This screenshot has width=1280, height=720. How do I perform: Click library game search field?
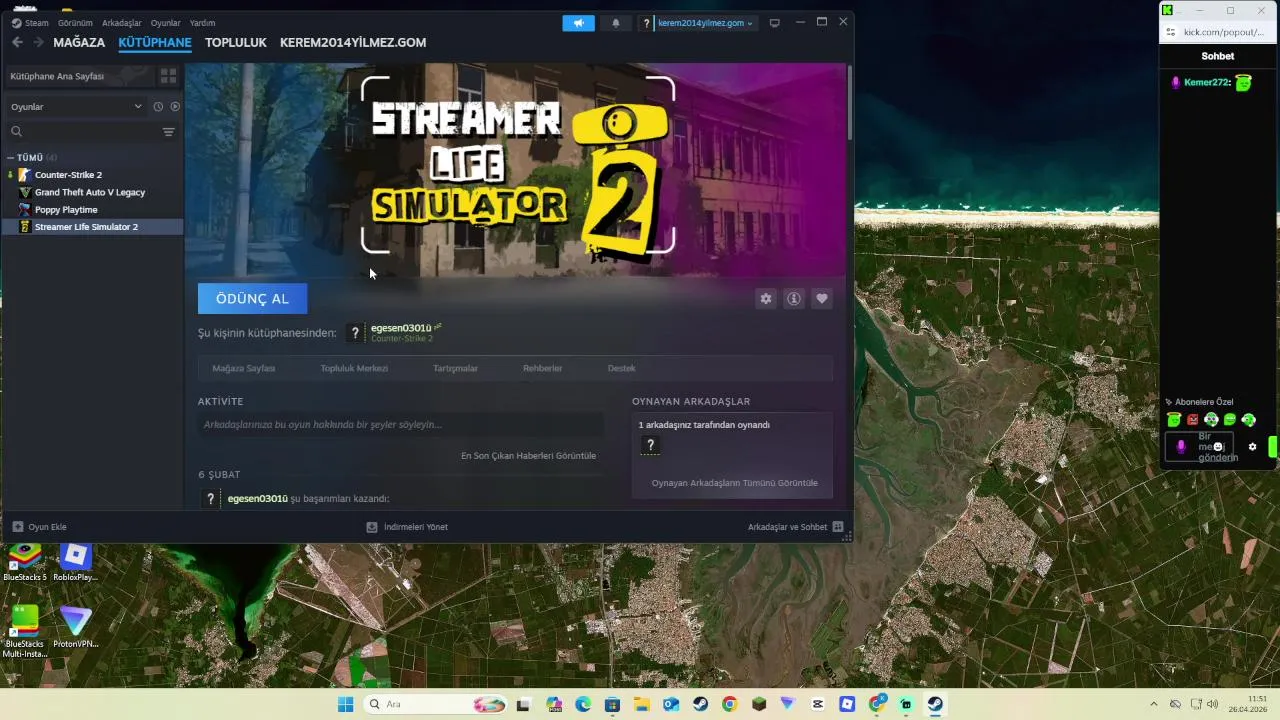(82, 132)
